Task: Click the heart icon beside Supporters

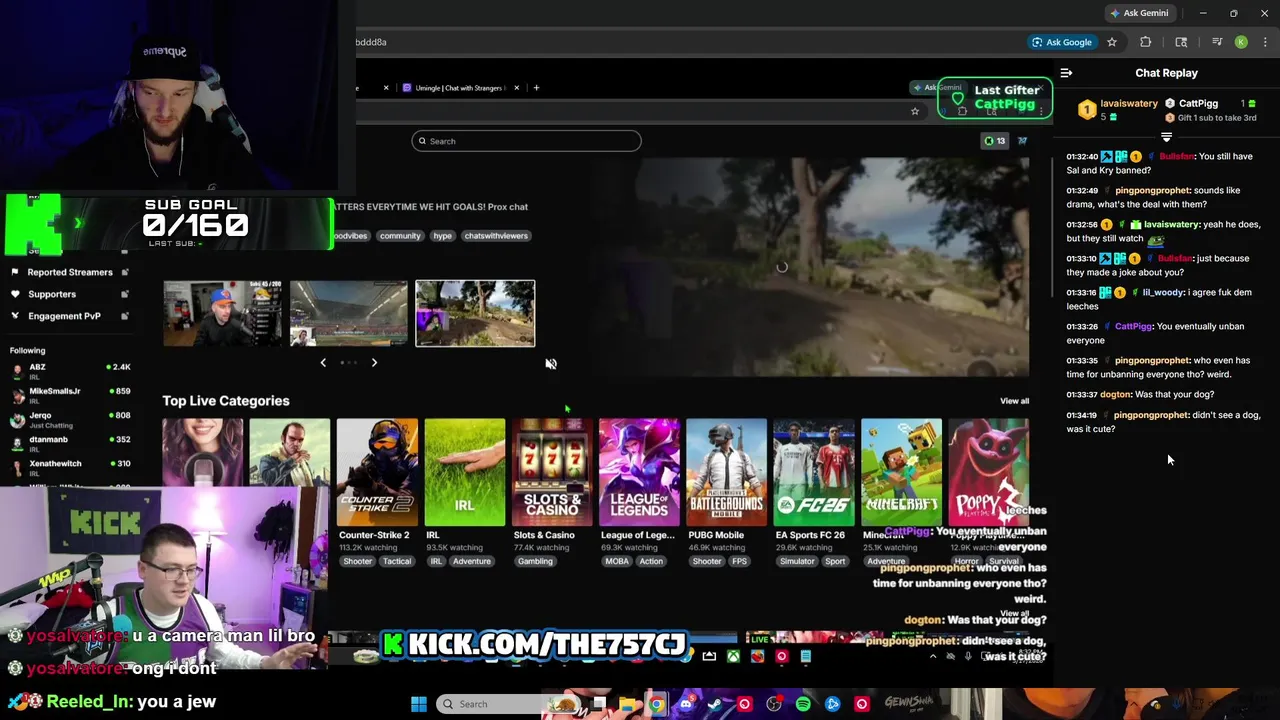Action: point(15,294)
